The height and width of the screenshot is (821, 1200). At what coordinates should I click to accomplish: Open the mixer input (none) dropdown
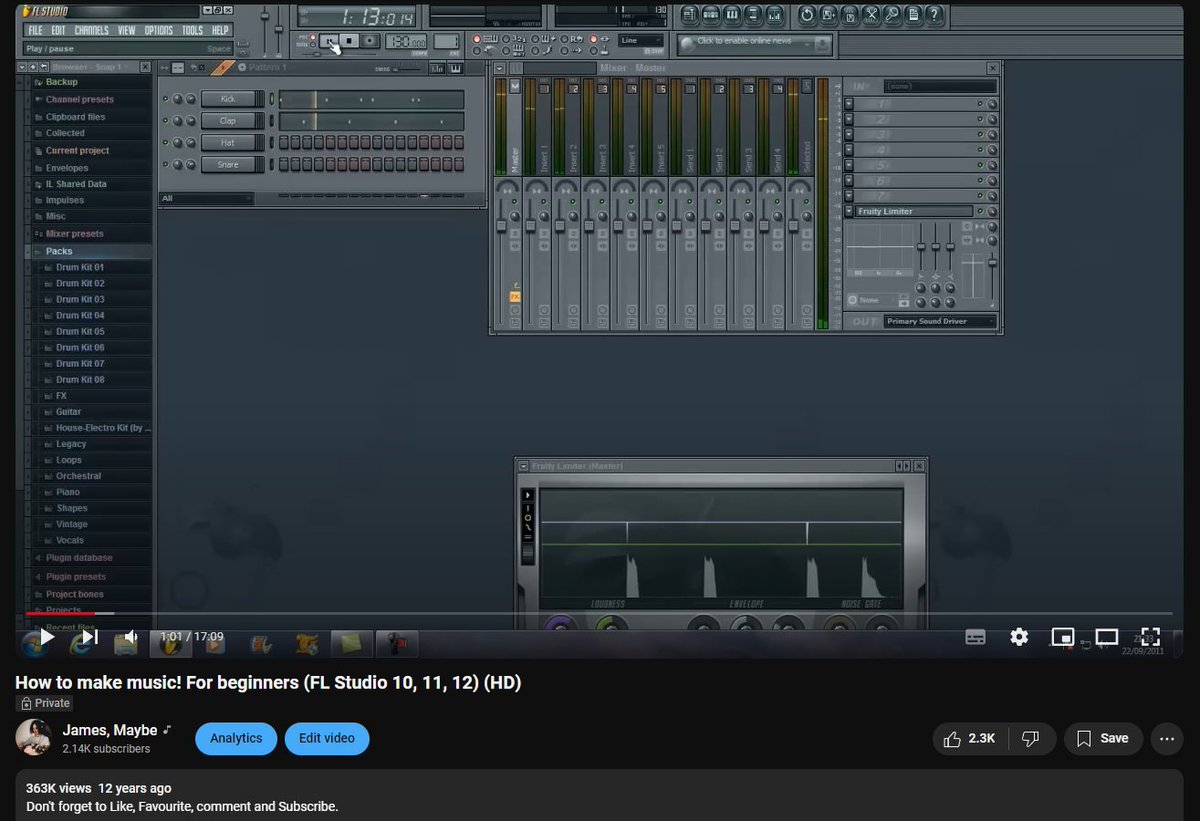pyautogui.click(x=940, y=86)
